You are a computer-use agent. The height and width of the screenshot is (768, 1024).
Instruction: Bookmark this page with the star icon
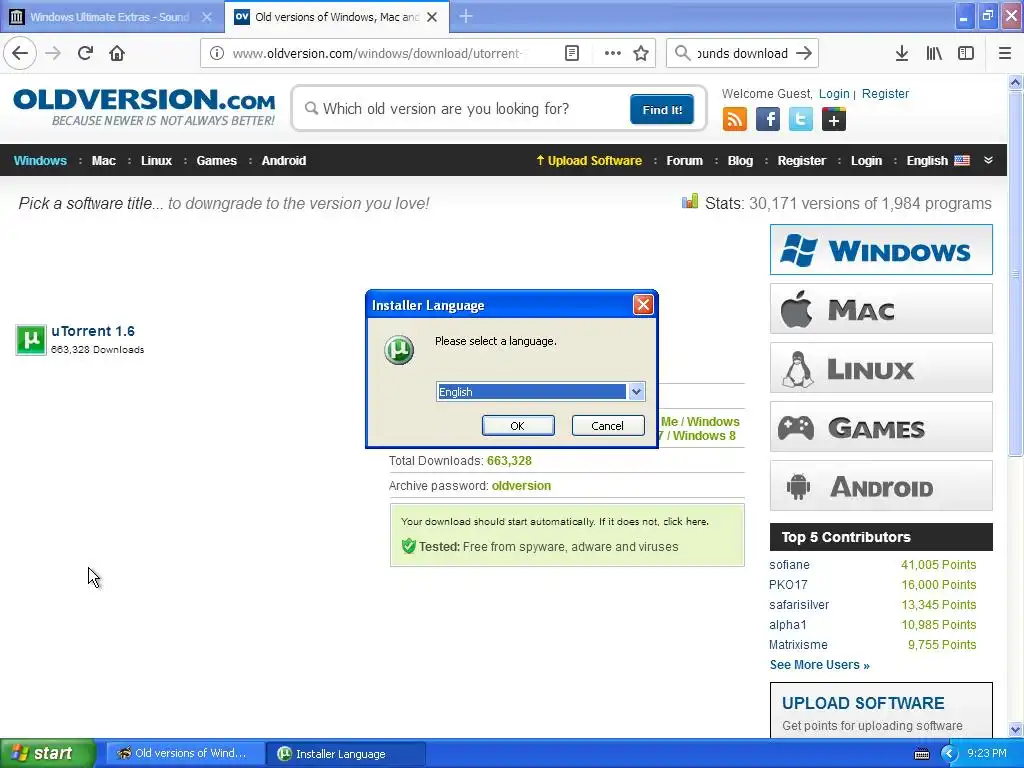point(641,53)
